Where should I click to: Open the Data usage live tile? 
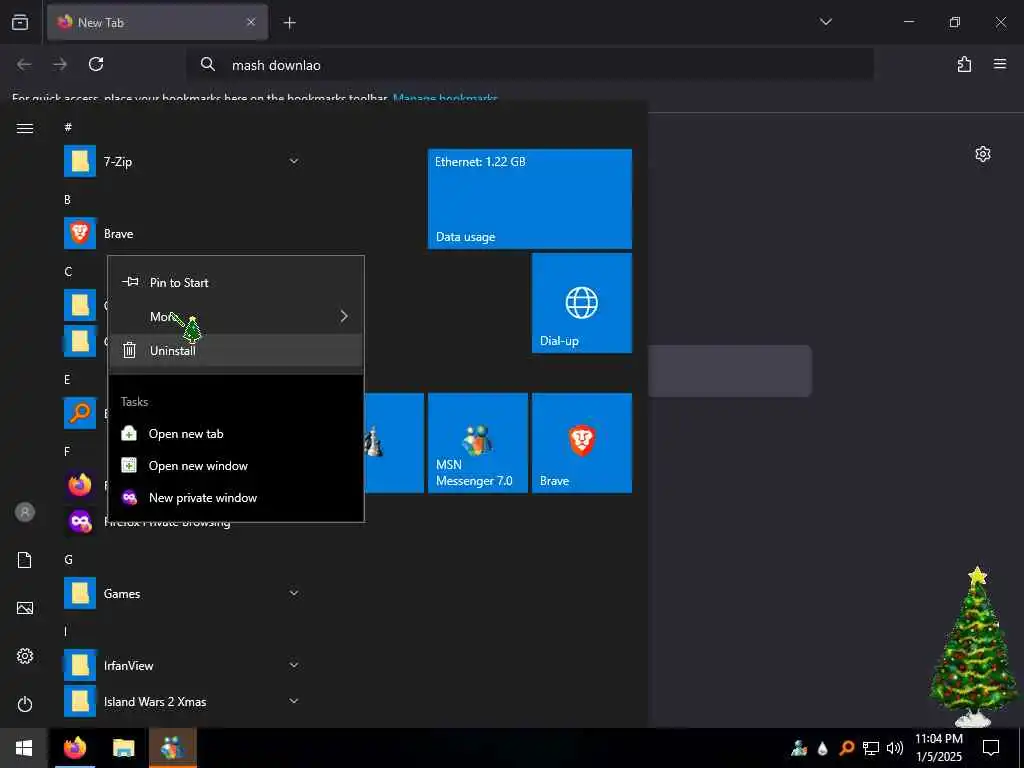(x=530, y=199)
